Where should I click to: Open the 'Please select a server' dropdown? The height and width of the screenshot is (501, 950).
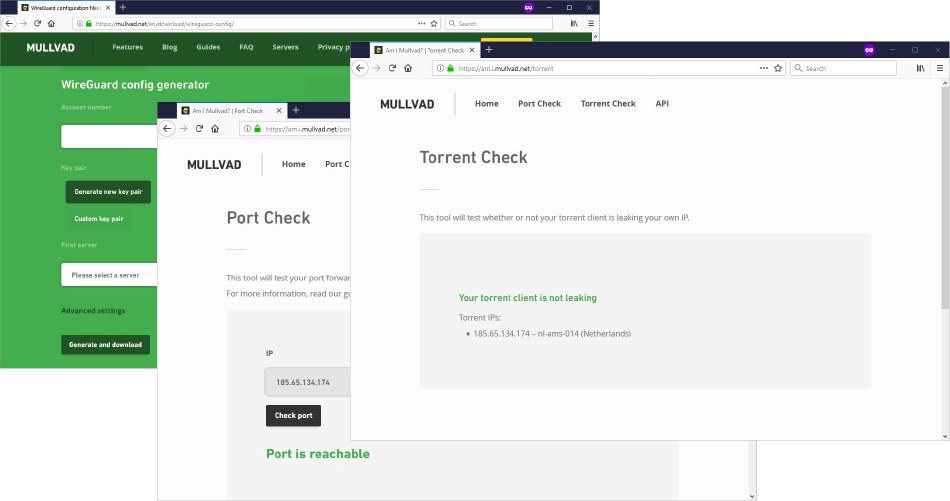(109, 275)
